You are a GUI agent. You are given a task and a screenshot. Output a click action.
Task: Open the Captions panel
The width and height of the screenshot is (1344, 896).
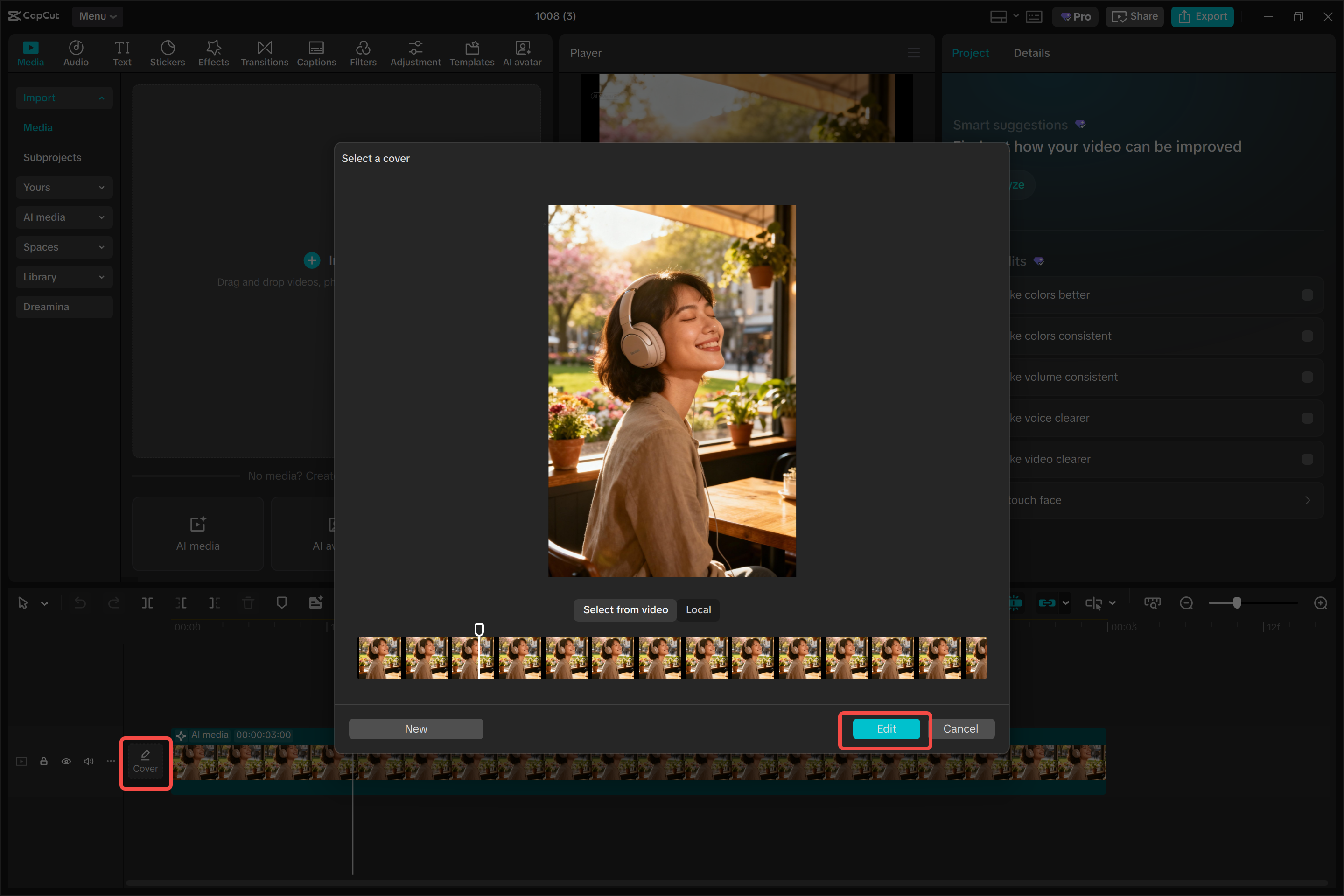tap(316, 53)
